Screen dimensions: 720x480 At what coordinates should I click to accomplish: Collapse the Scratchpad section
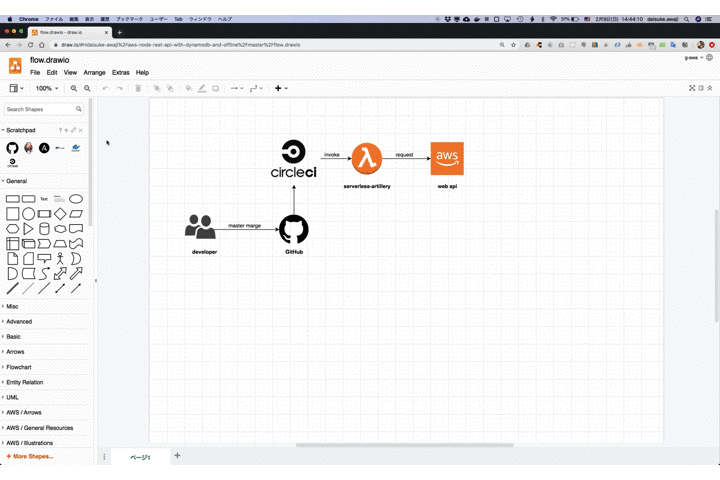(18, 130)
